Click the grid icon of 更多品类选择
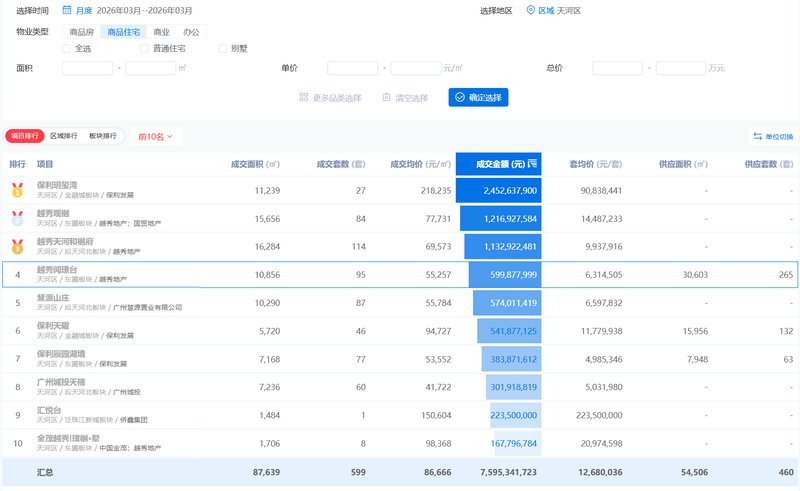The height and width of the screenshot is (491, 800). [304, 97]
